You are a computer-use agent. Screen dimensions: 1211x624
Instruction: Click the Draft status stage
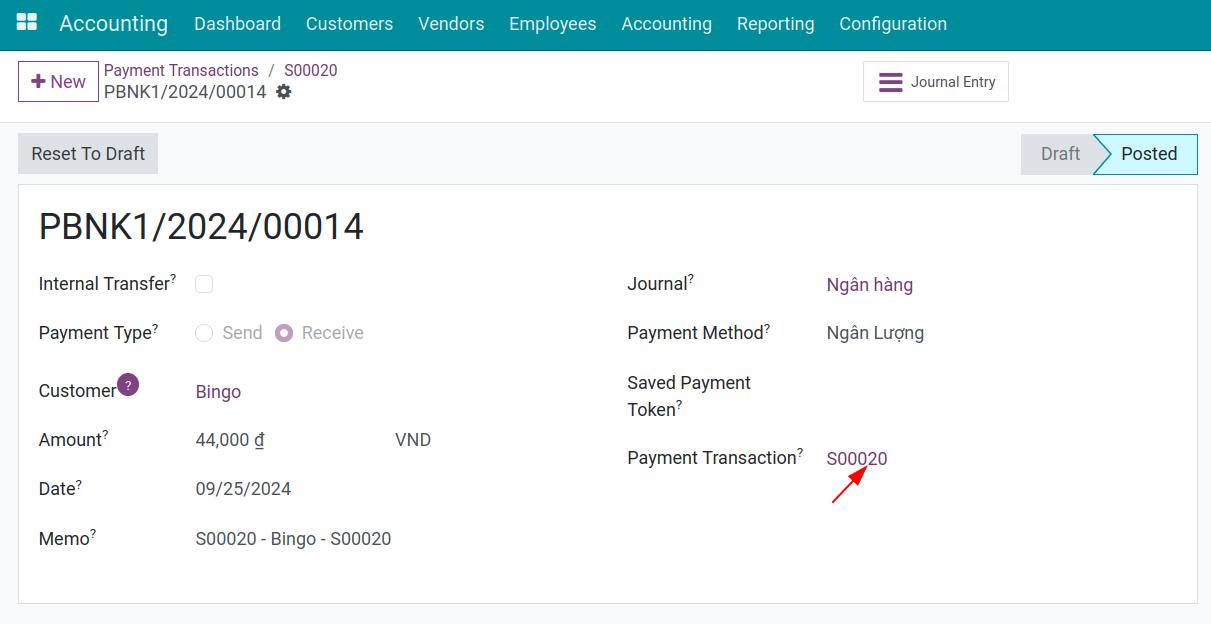[x=1057, y=154]
